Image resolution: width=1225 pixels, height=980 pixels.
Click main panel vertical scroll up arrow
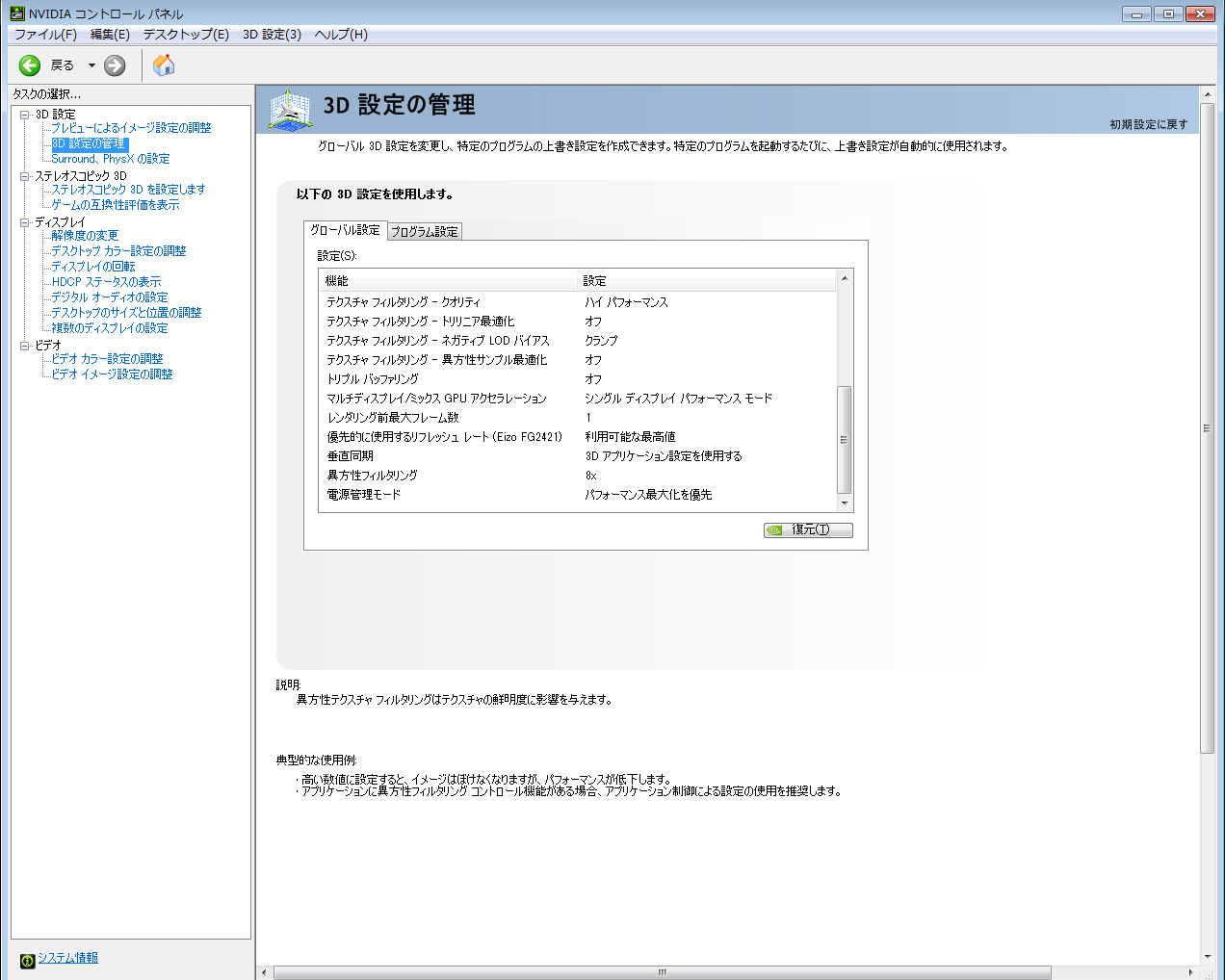point(1208,94)
